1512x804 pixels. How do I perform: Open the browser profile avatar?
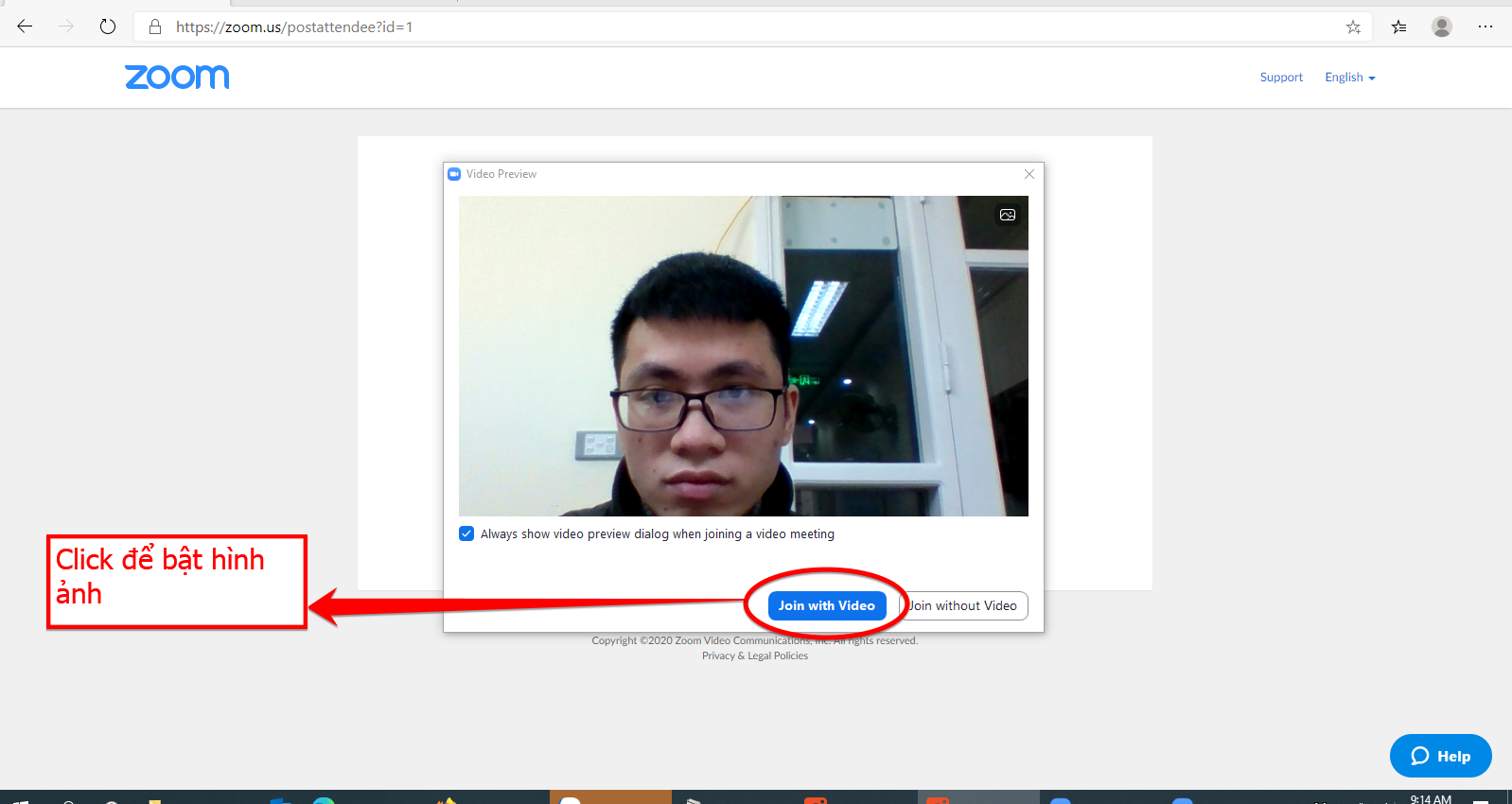point(1442,26)
